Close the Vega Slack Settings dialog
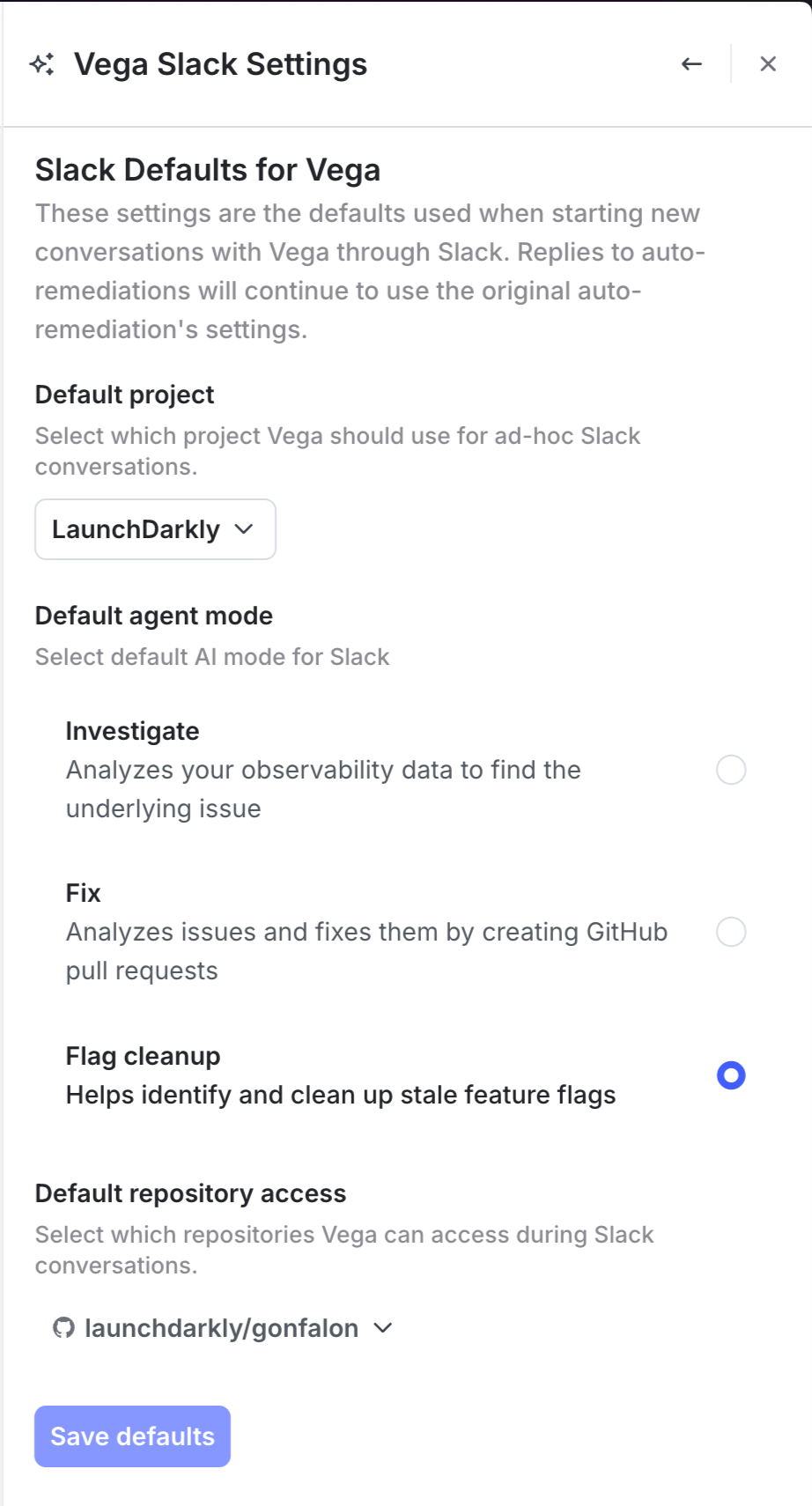 tap(769, 63)
